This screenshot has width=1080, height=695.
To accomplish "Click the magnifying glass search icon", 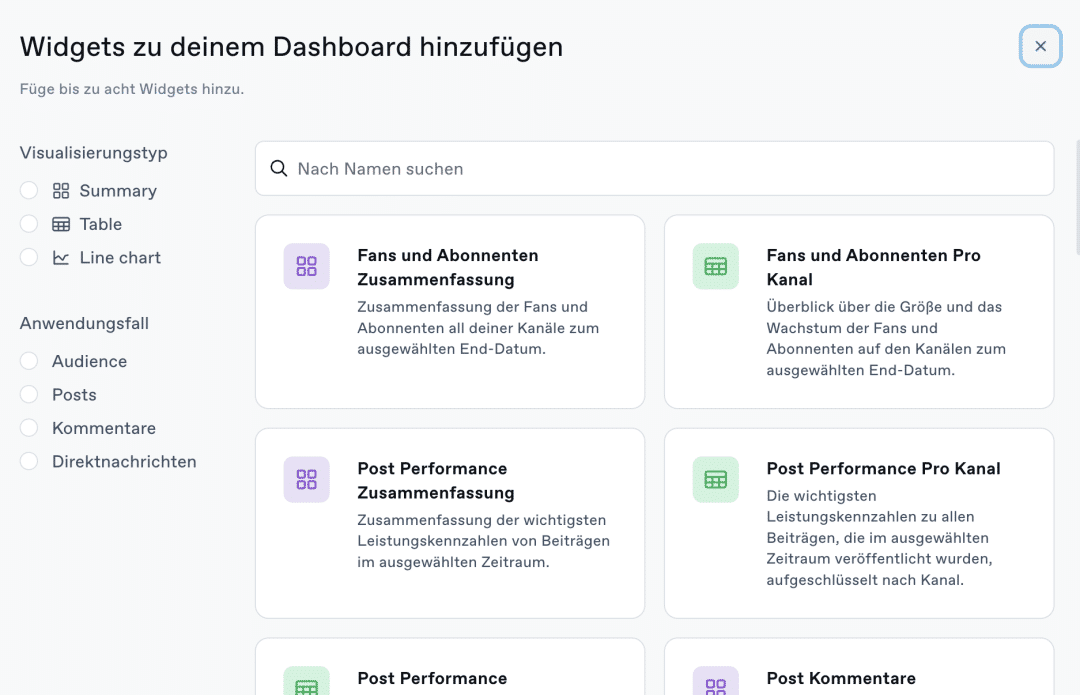I will tap(279, 169).
